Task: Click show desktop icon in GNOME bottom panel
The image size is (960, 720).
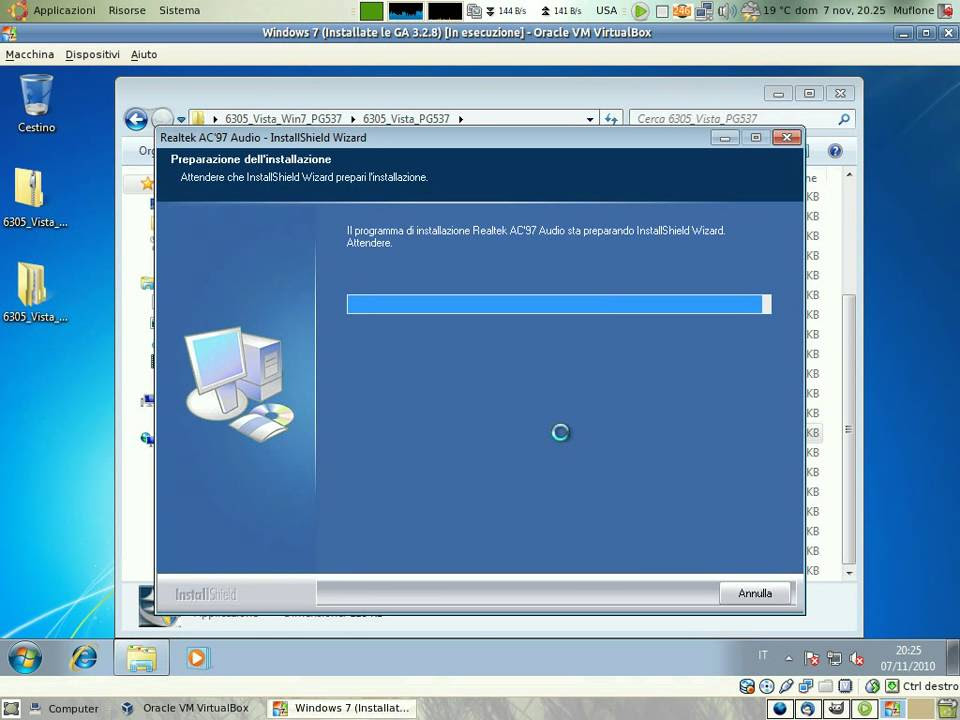Action: click(12, 708)
